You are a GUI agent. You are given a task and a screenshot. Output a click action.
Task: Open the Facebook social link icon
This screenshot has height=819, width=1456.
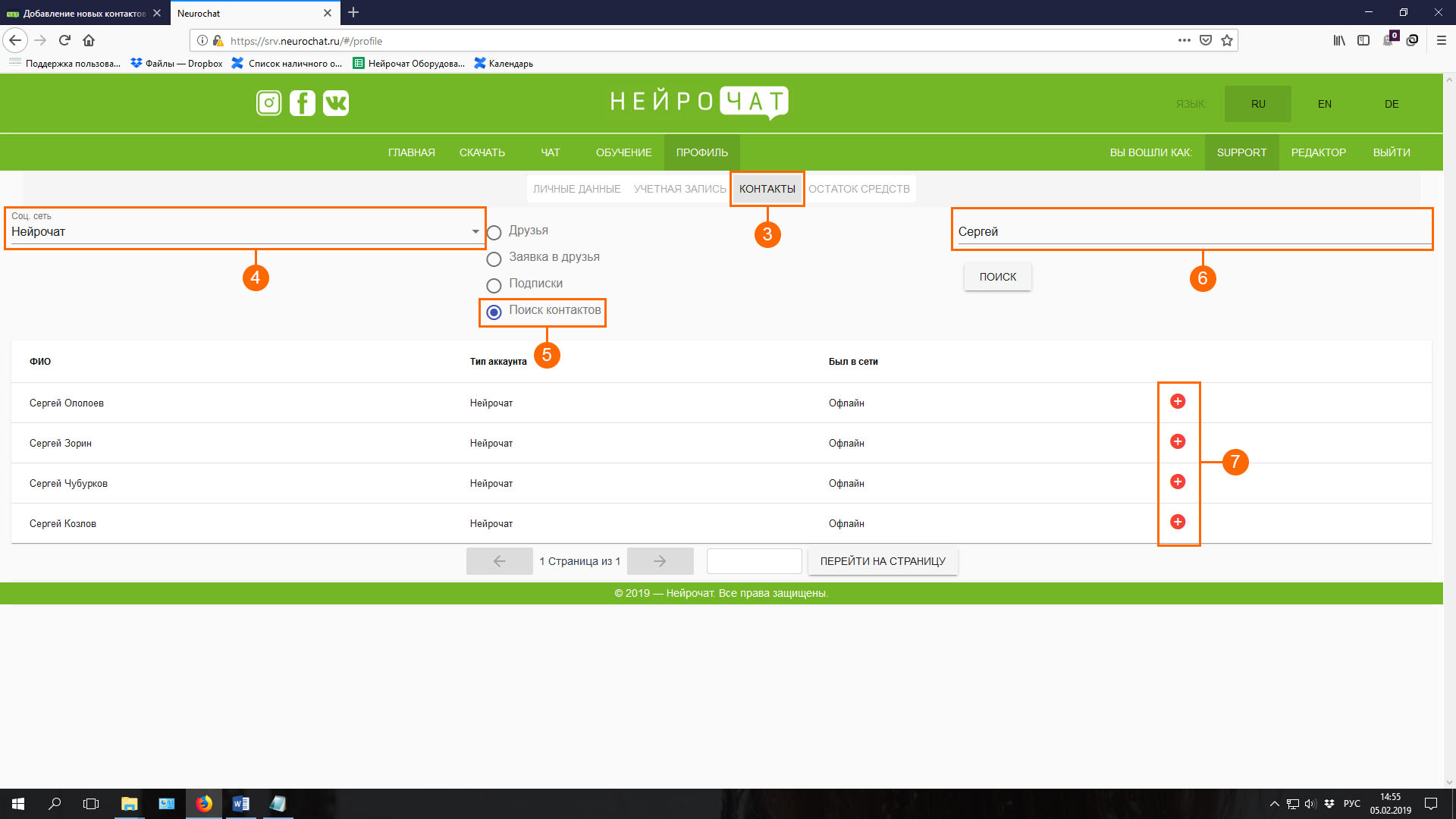(x=302, y=103)
